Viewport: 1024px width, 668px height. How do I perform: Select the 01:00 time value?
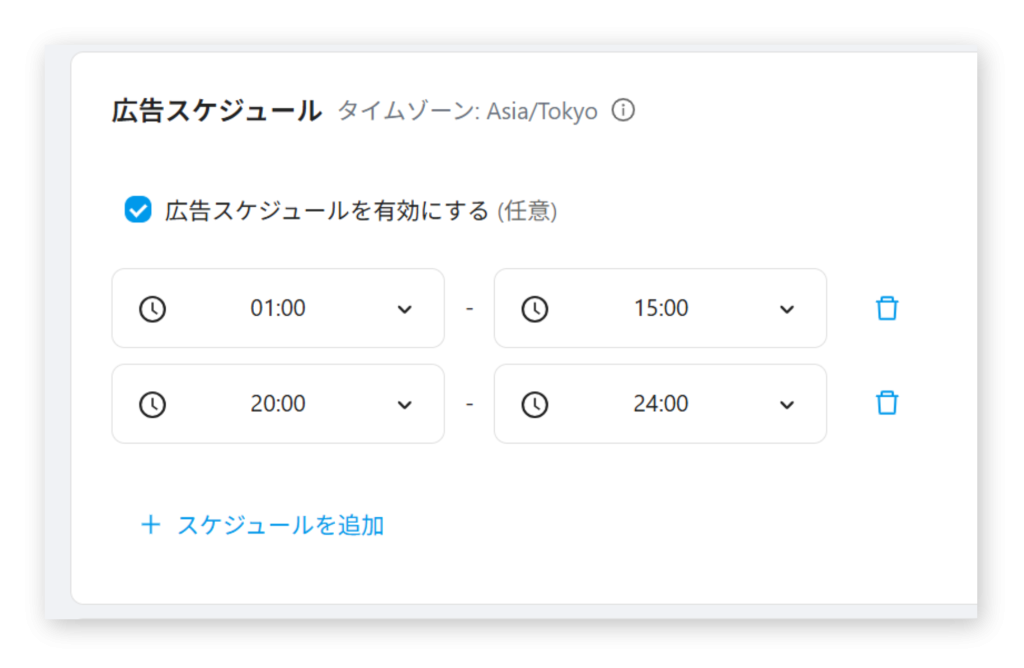pos(278,308)
